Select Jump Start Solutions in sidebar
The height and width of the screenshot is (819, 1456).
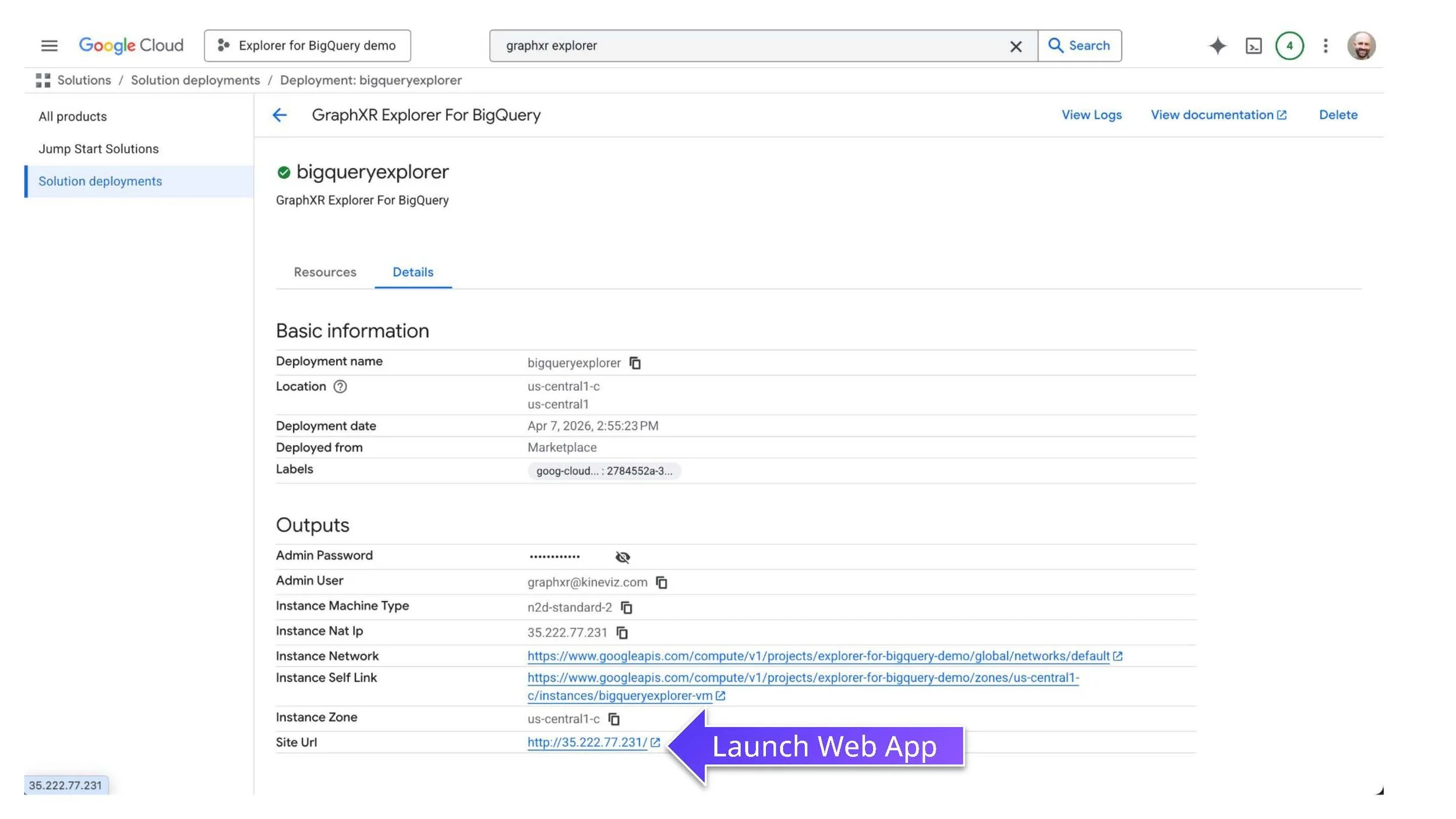pyautogui.click(x=98, y=149)
